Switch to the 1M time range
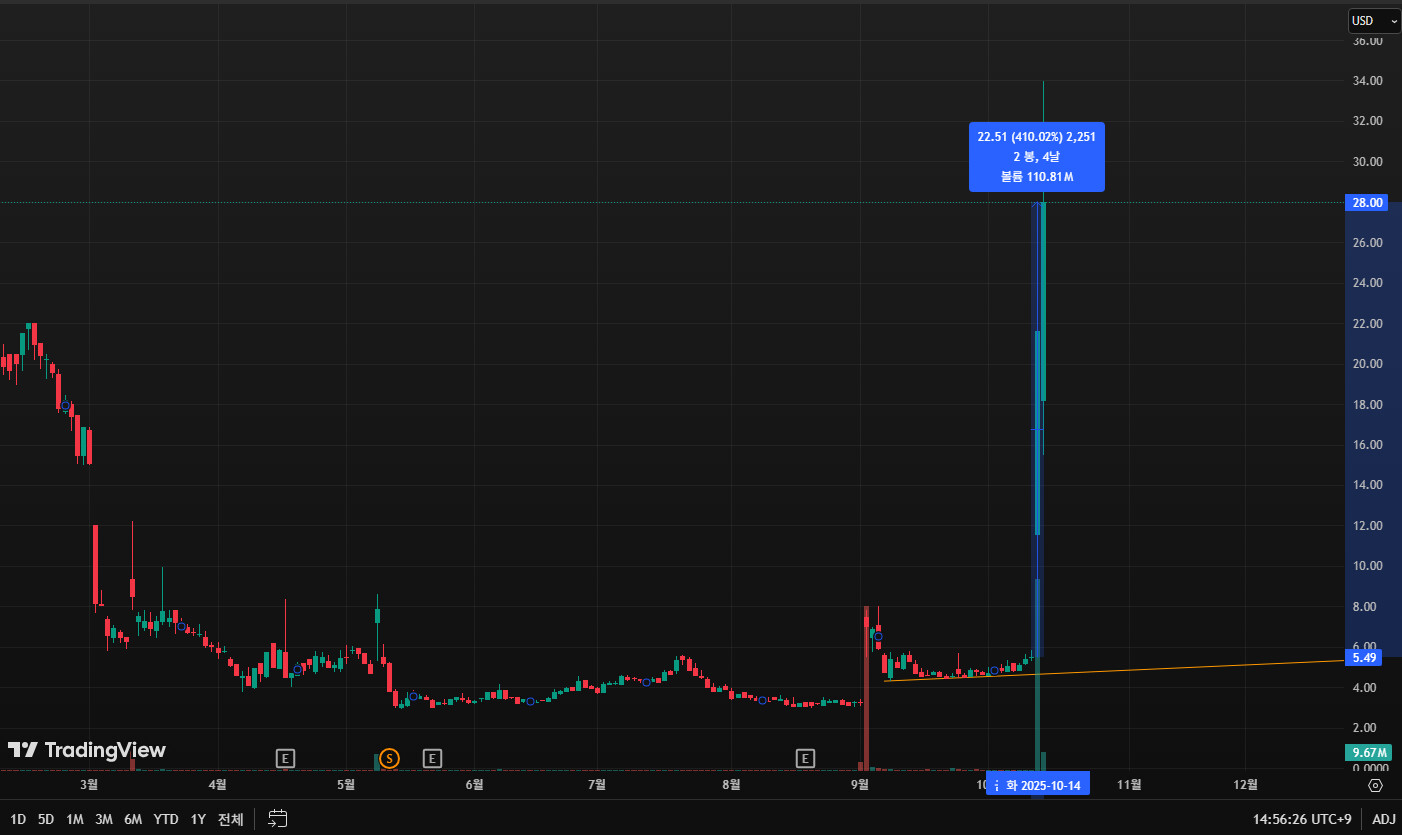Viewport: 1402px width, 835px height. (x=75, y=819)
